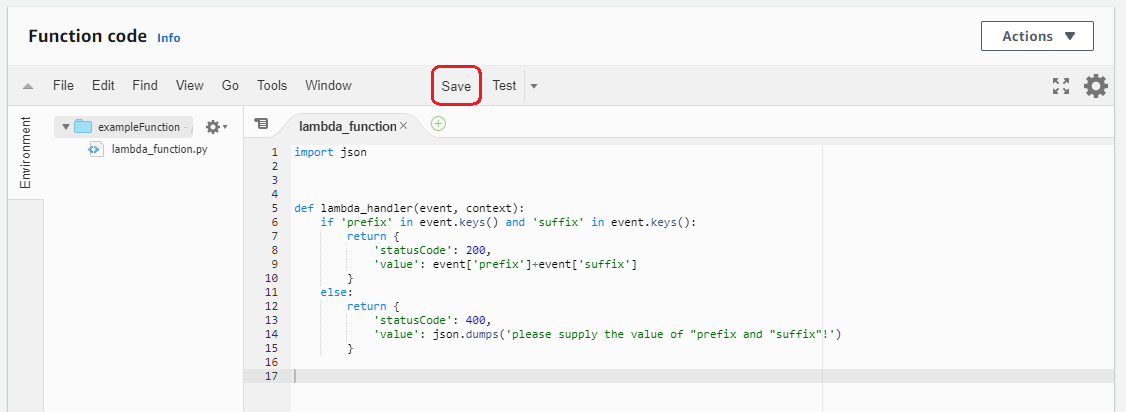Screen dimensions: 1126x412
Task: Open the tab list icon
Action: click(261, 123)
